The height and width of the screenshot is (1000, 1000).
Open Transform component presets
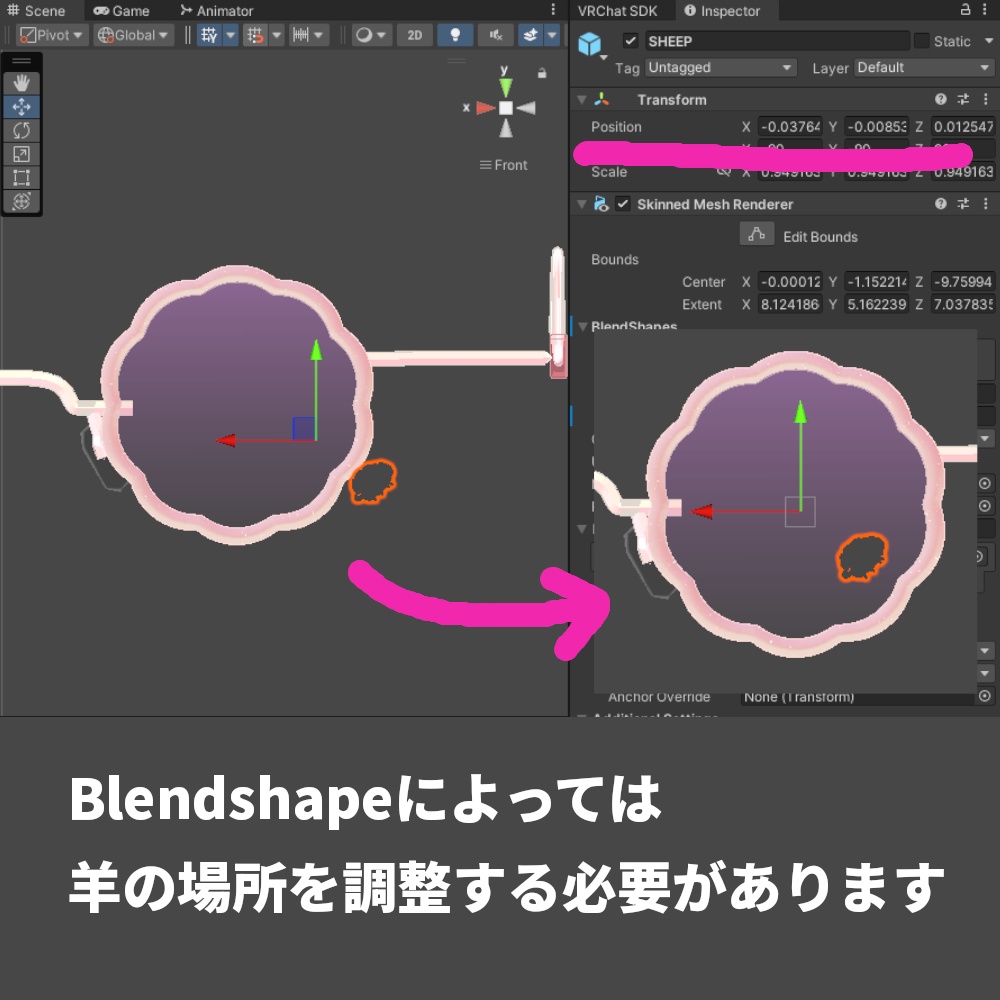point(963,99)
